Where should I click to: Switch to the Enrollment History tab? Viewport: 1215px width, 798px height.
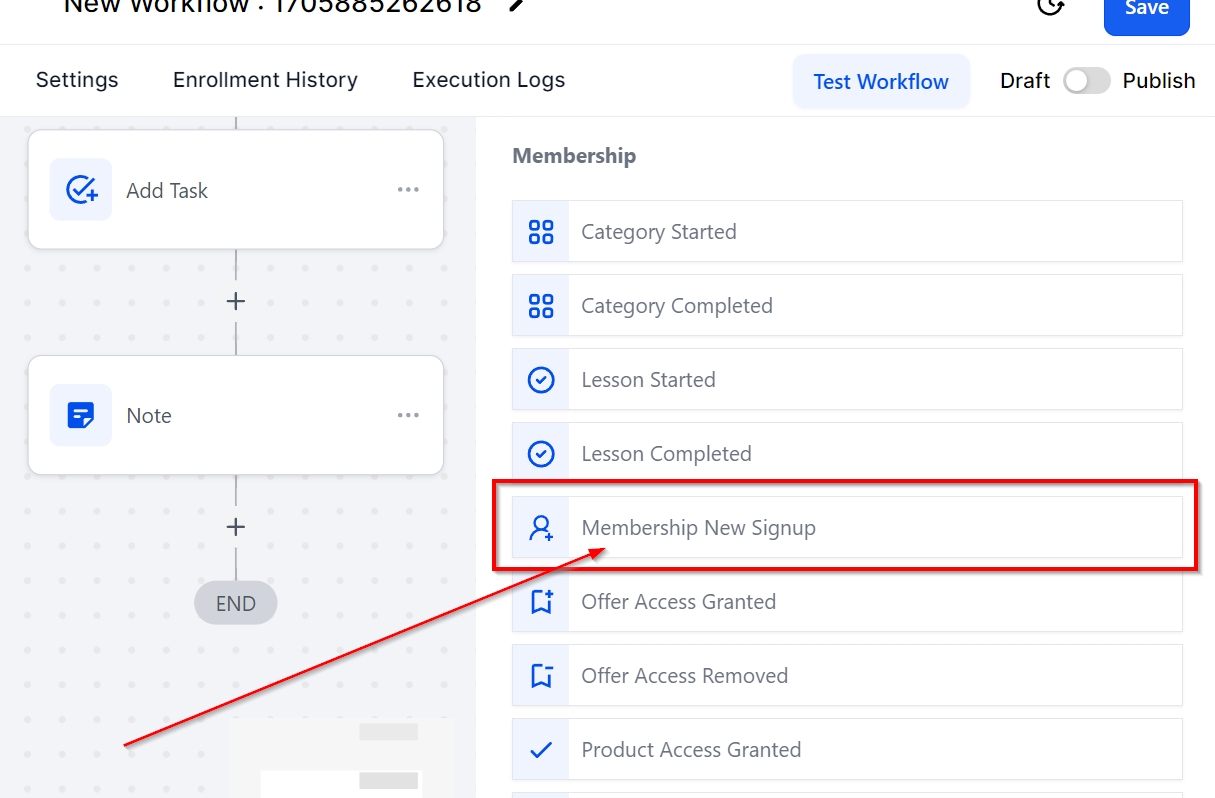[x=265, y=80]
